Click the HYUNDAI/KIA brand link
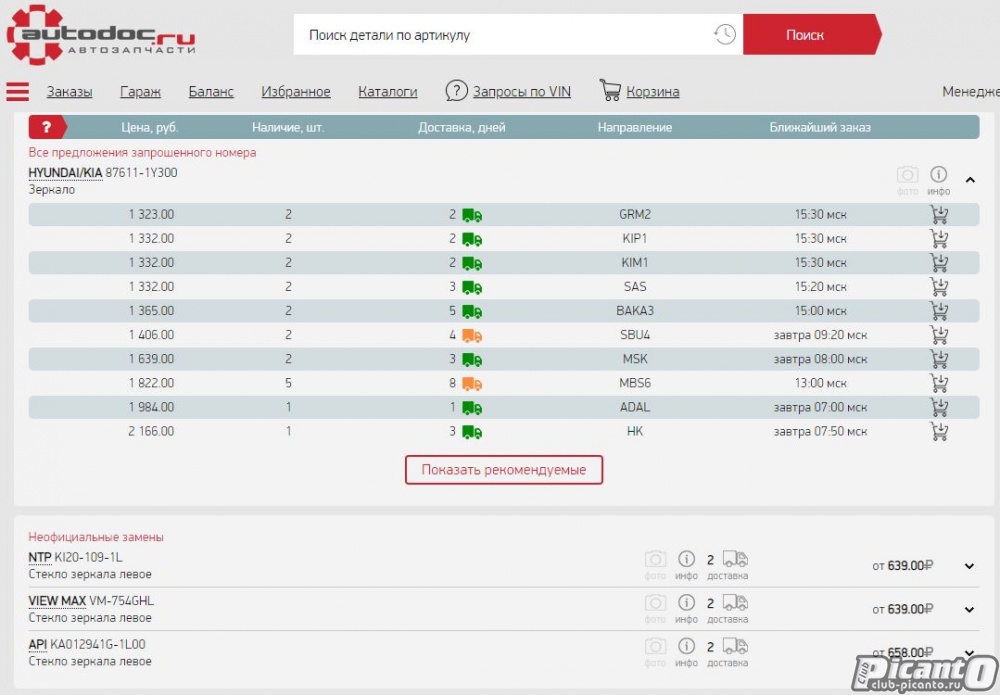 point(65,173)
